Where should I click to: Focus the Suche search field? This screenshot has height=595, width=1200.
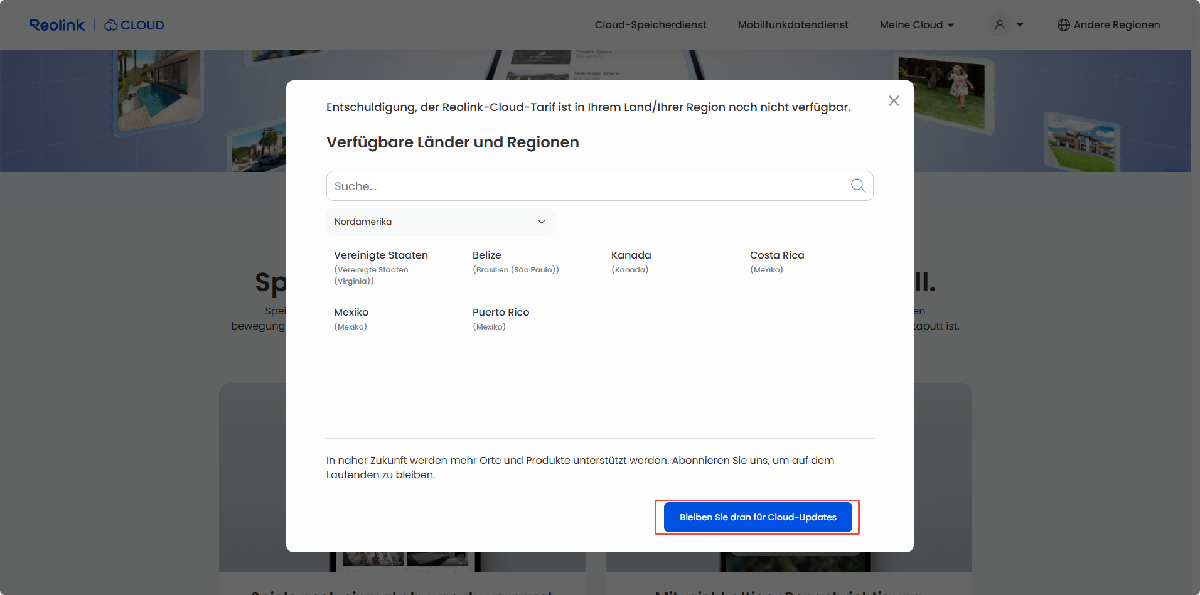(600, 186)
